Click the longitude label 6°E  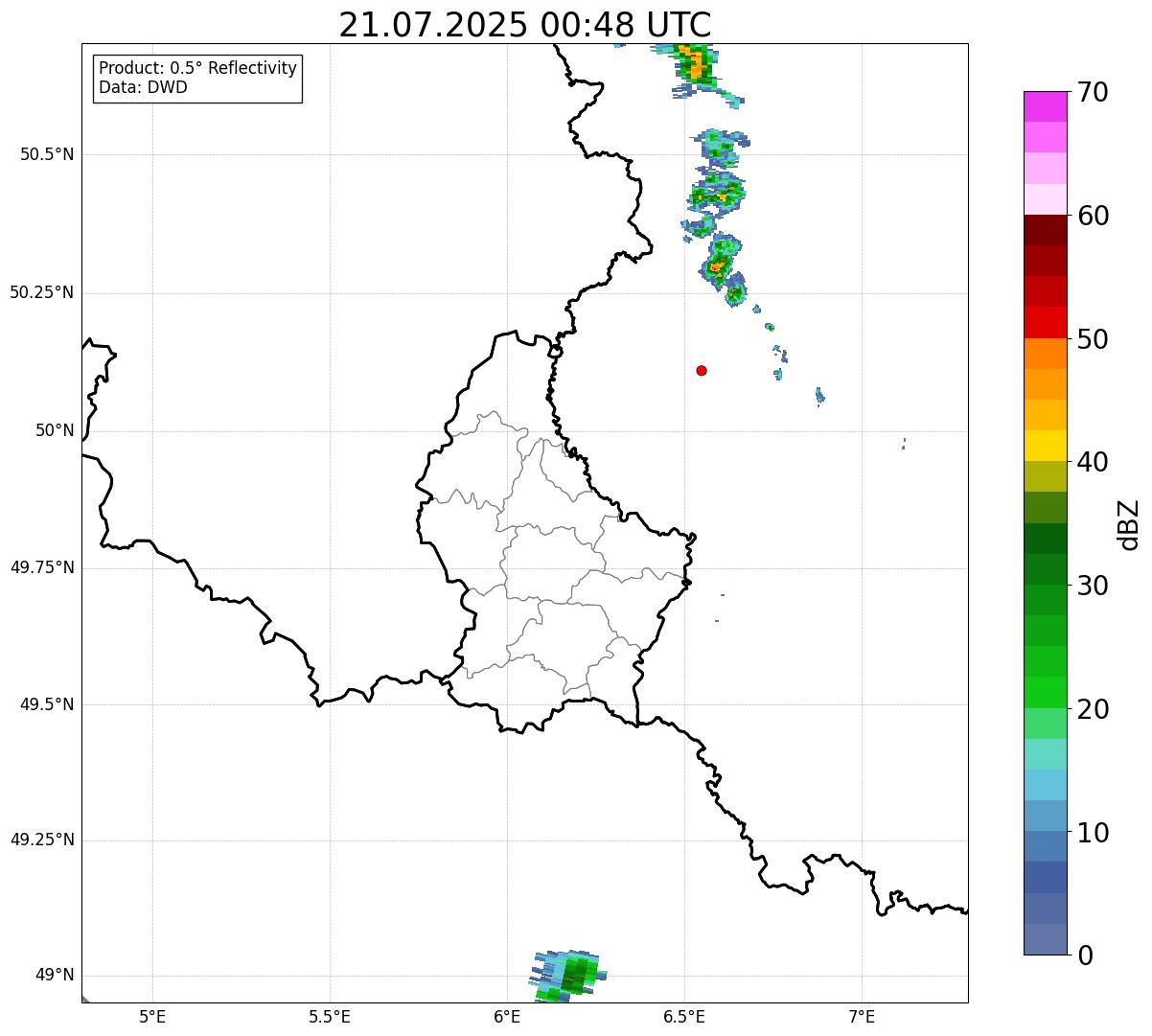[507, 1016]
